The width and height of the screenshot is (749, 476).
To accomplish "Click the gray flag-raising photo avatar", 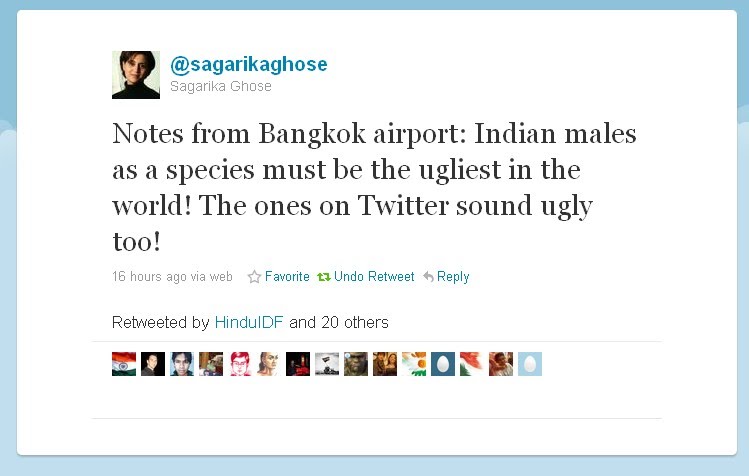I will tap(327, 364).
